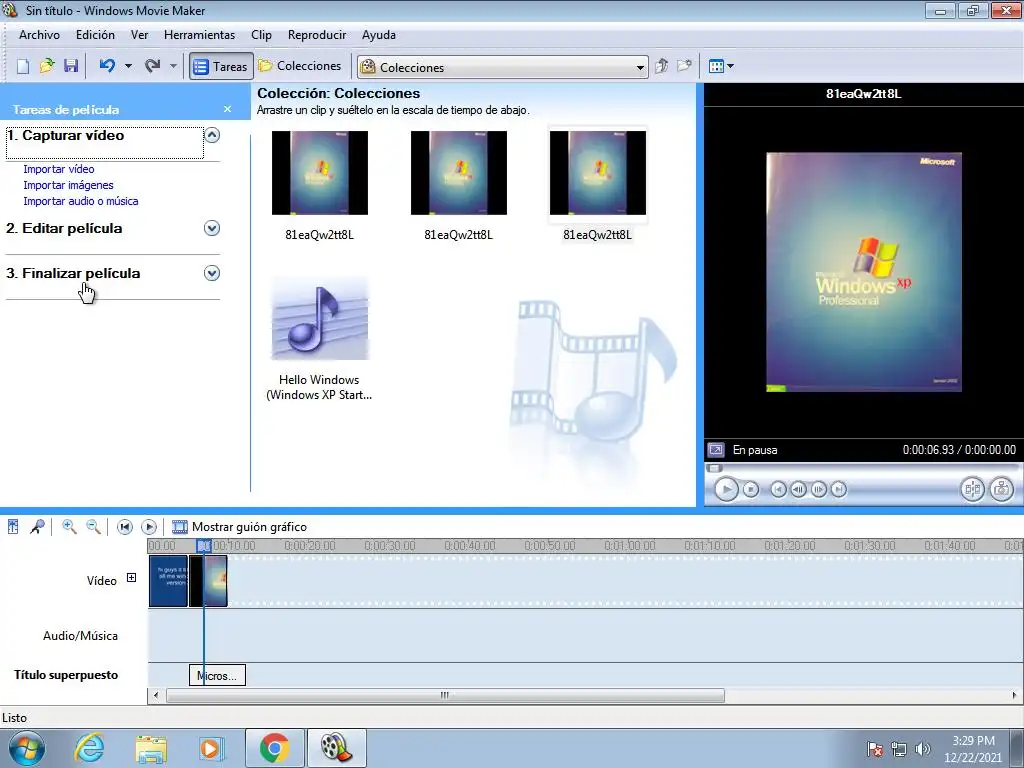This screenshot has height=768, width=1024.
Task: Open the Herramientas menu
Action: pos(199,35)
